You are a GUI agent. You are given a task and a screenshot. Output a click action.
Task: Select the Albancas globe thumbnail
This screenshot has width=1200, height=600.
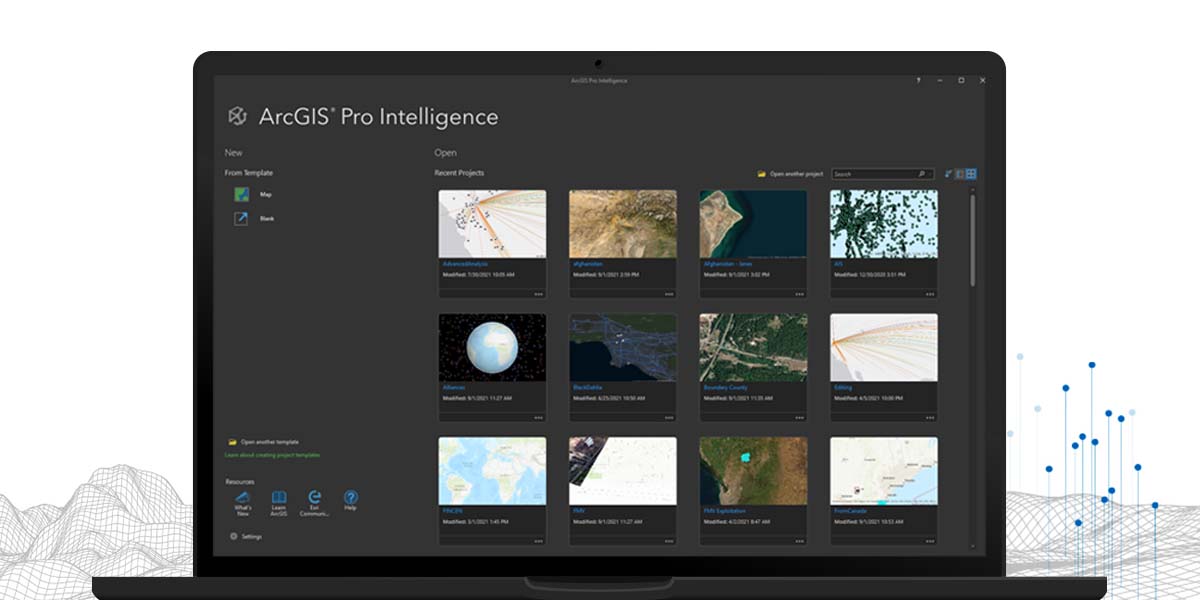492,348
